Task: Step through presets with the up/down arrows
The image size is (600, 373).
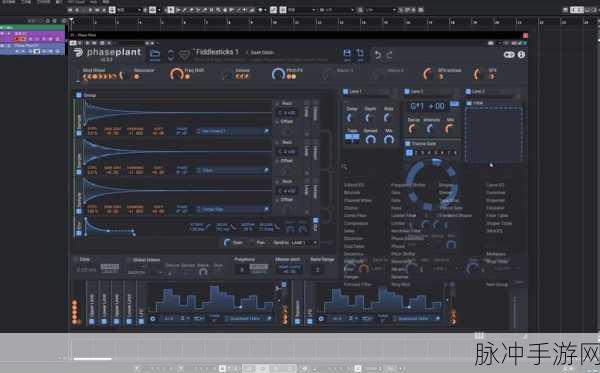Action: 171,55
